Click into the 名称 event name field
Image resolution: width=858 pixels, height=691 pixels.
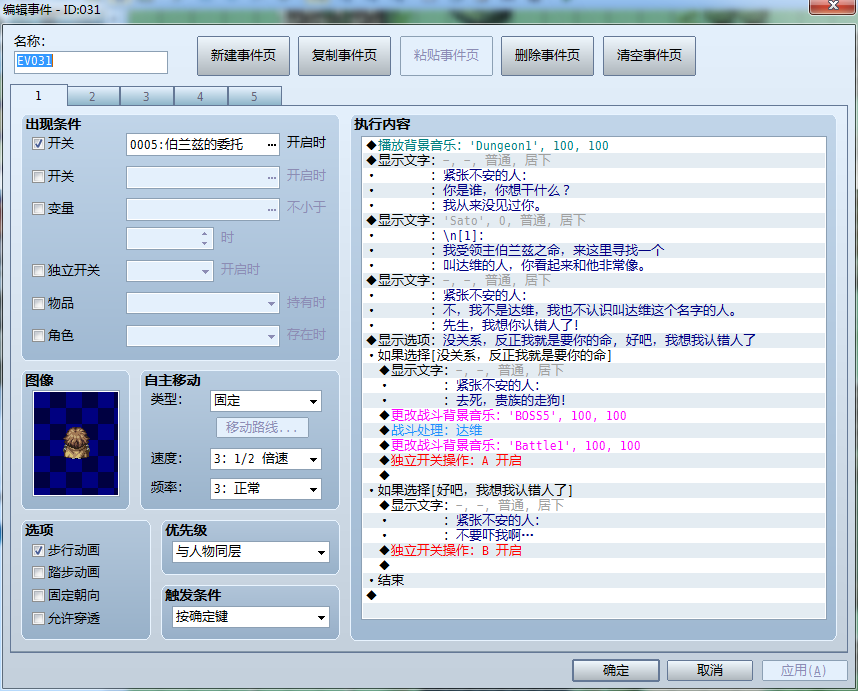tap(91, 62)
